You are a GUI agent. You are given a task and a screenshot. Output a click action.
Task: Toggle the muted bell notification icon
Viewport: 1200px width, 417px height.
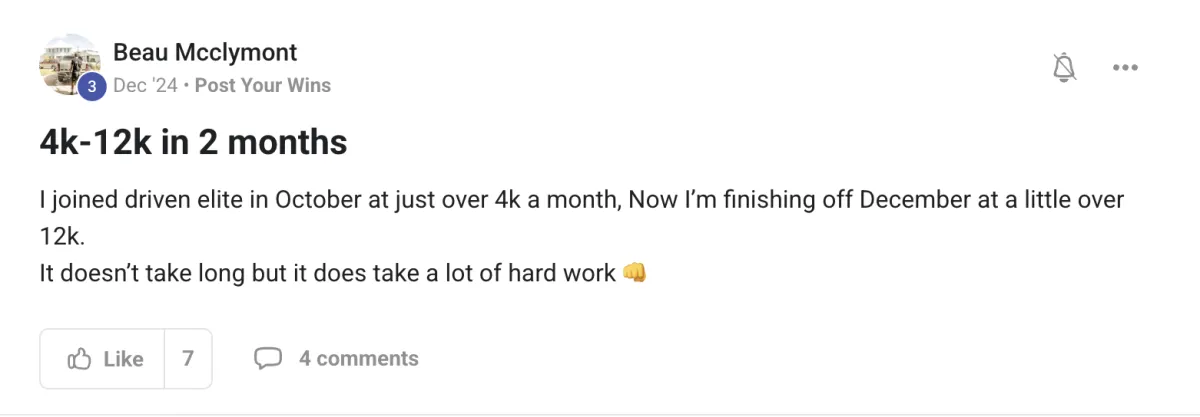click(1065, 67)
